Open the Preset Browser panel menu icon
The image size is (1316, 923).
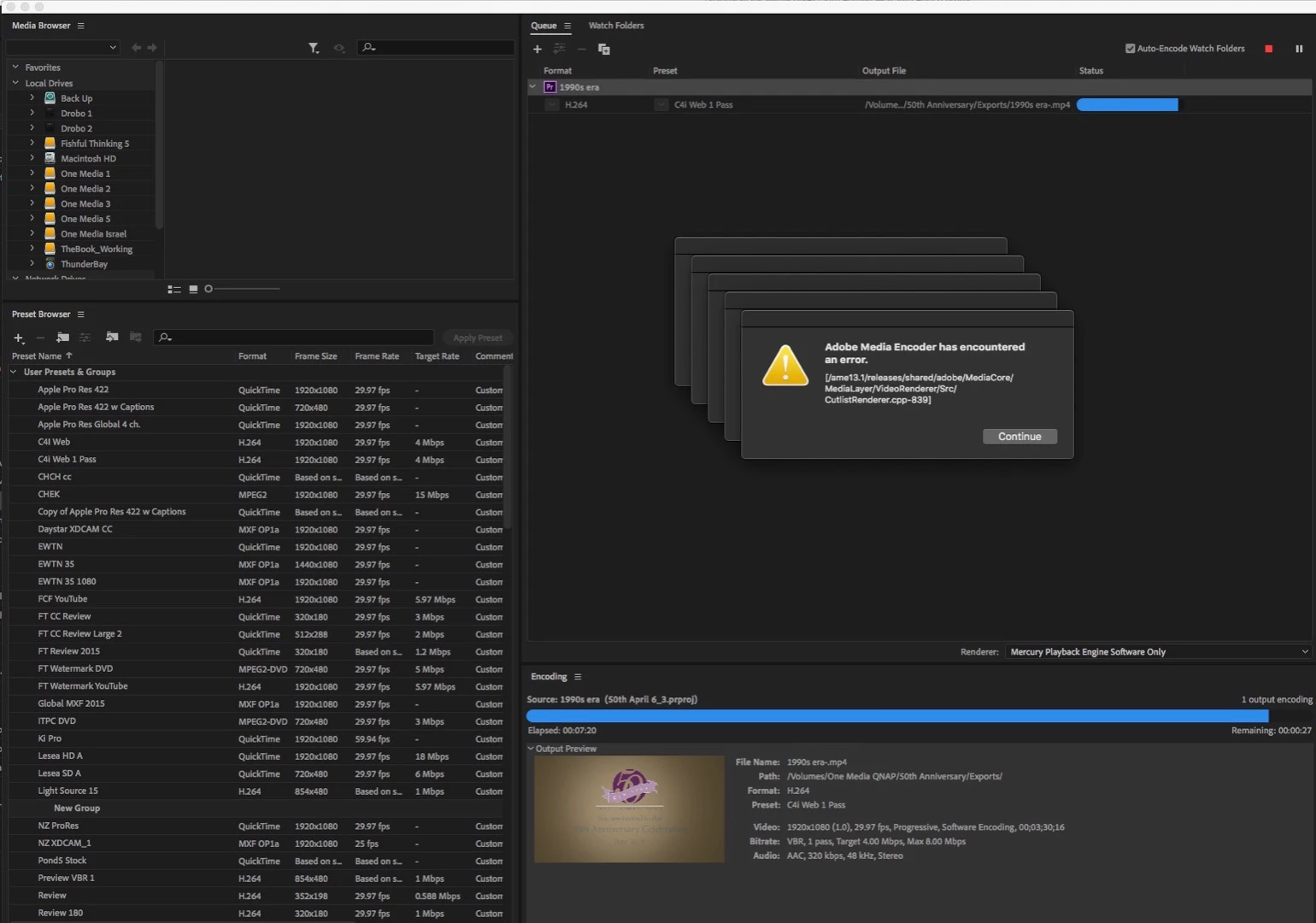tap(80, 315)
